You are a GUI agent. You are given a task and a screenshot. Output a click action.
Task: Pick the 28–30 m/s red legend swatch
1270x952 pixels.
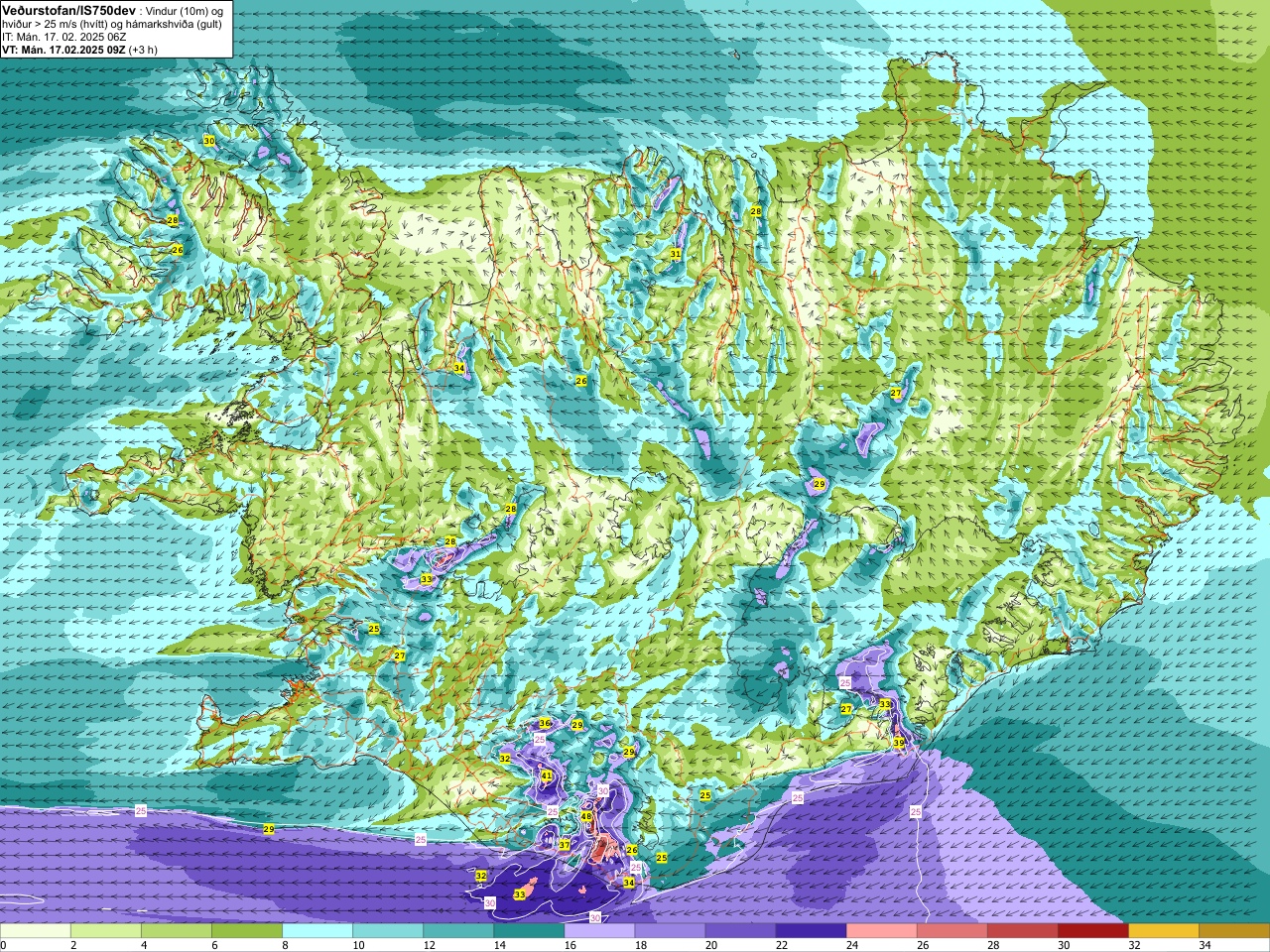point(1022,931)
